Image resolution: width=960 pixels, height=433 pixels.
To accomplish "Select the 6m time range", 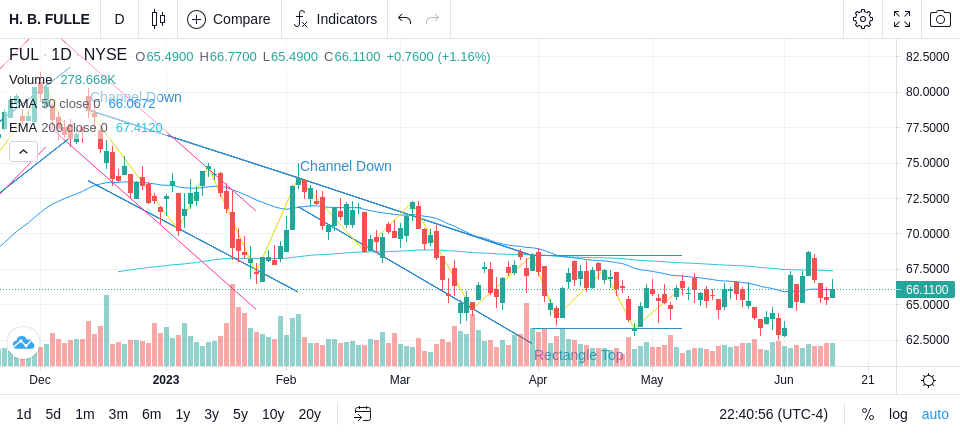I will (151, 414).
